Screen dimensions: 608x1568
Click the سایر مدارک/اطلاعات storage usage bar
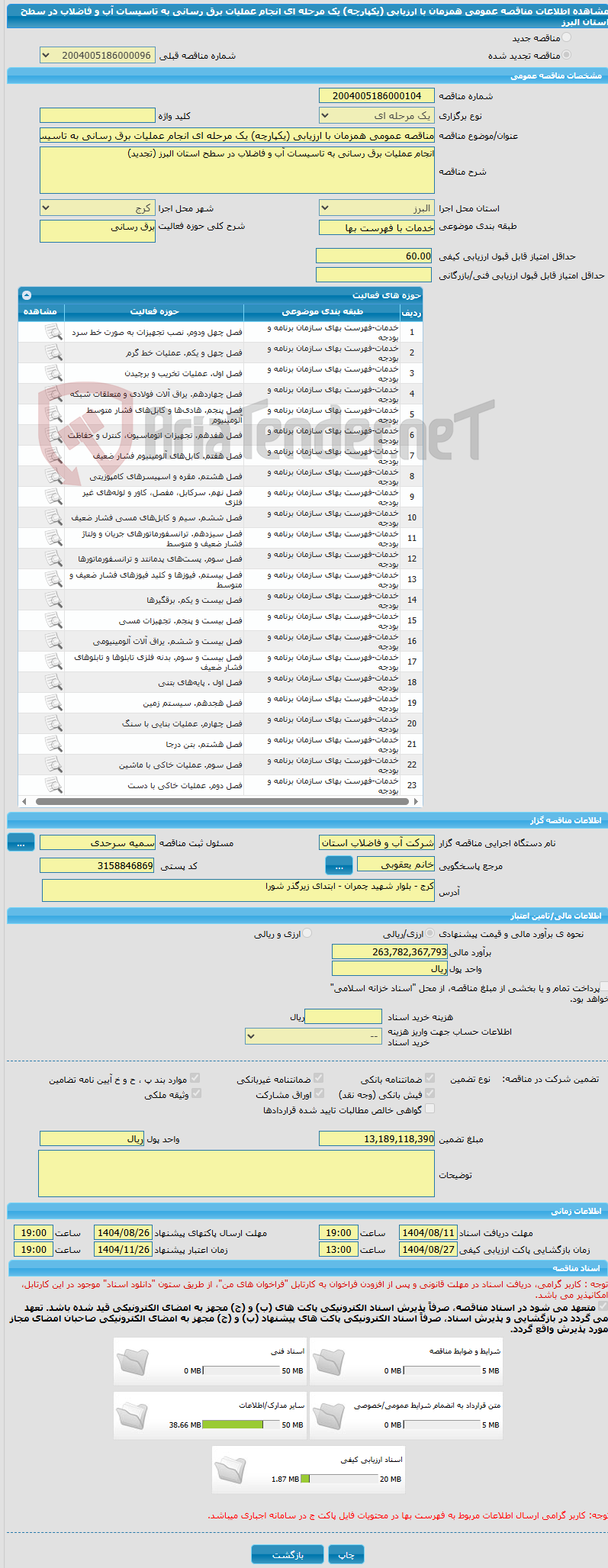coord(241,1425)
